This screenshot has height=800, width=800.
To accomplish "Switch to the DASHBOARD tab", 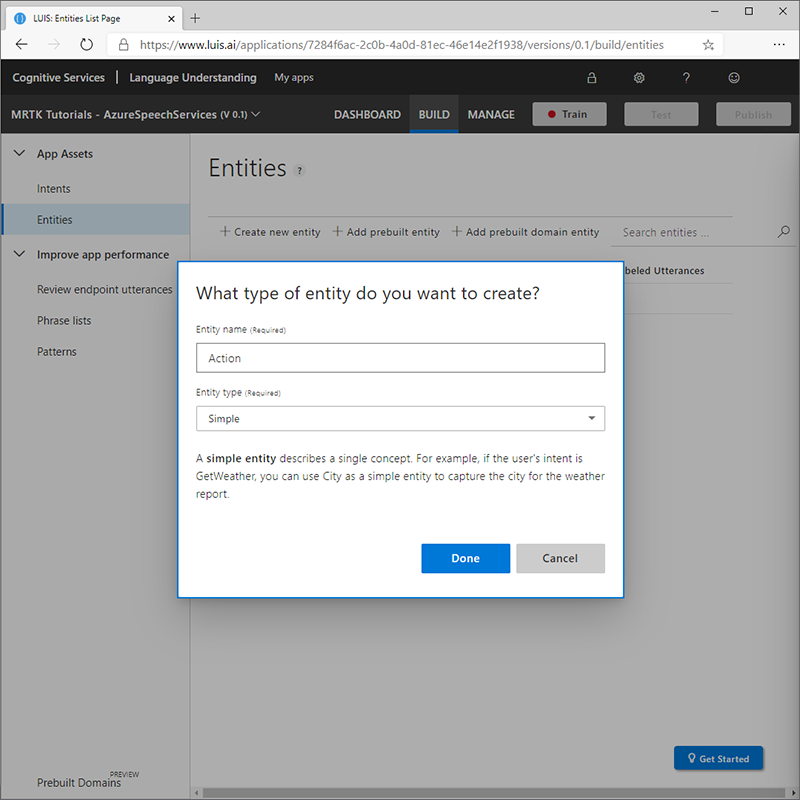I will pos(367,114).
